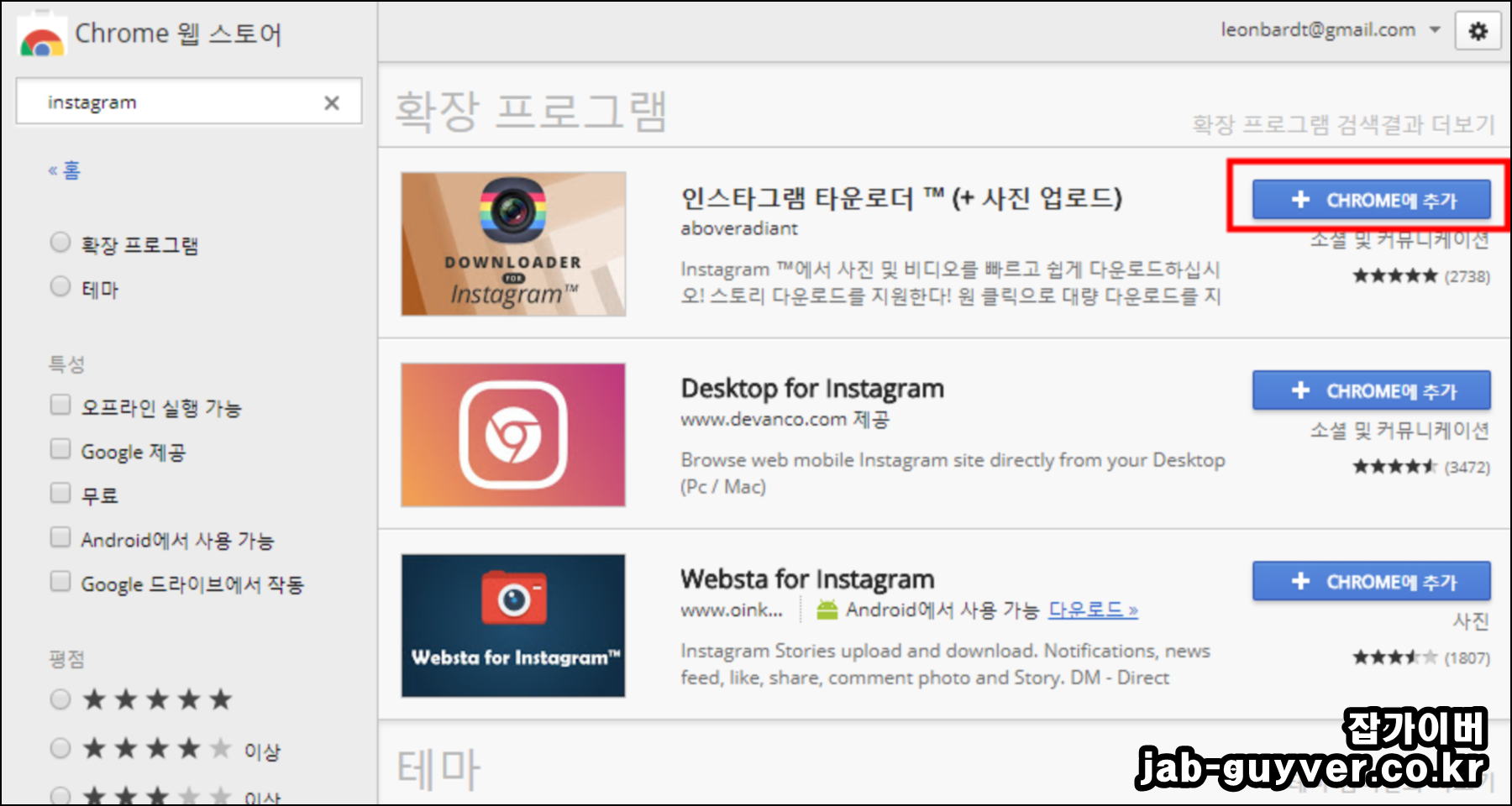Select four stars 이상 rating radio button
Image resolution: width=1512 pixels, height=806 pixels.
pos(60,747)
